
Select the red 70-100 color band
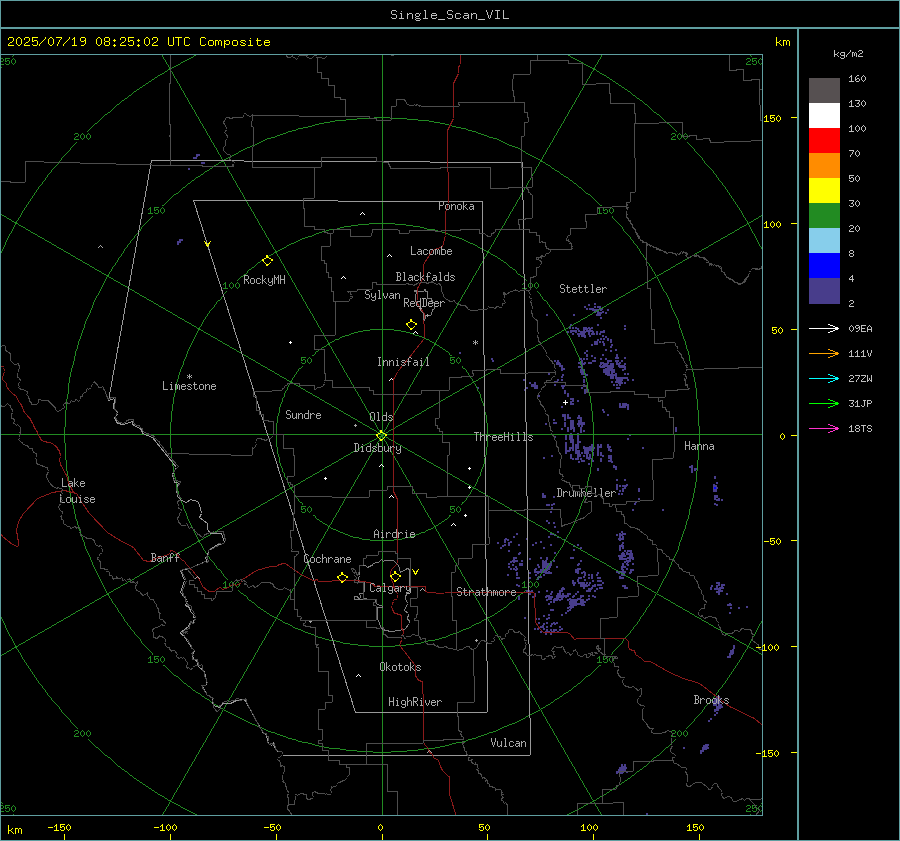(824, 141)
